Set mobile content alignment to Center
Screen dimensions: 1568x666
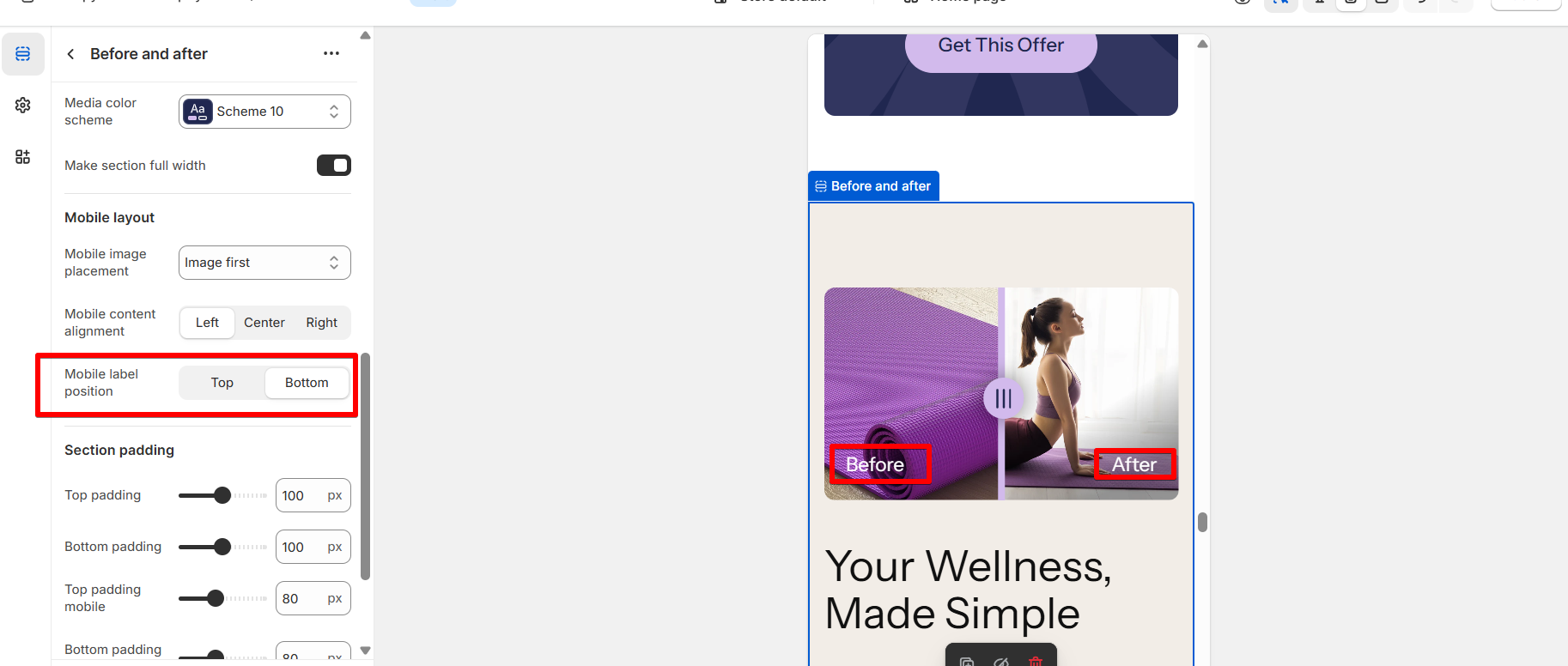pyautogui.click(x=264, y=323)
